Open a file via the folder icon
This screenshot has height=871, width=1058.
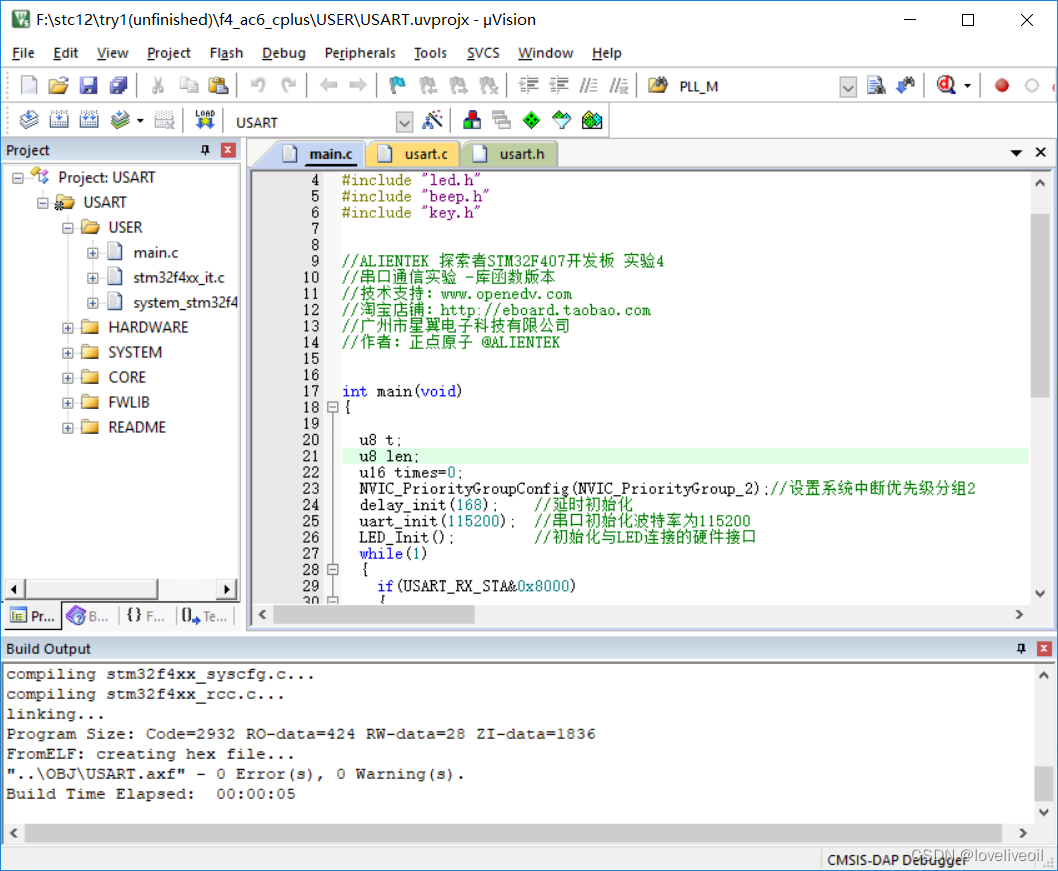point(58,86)
